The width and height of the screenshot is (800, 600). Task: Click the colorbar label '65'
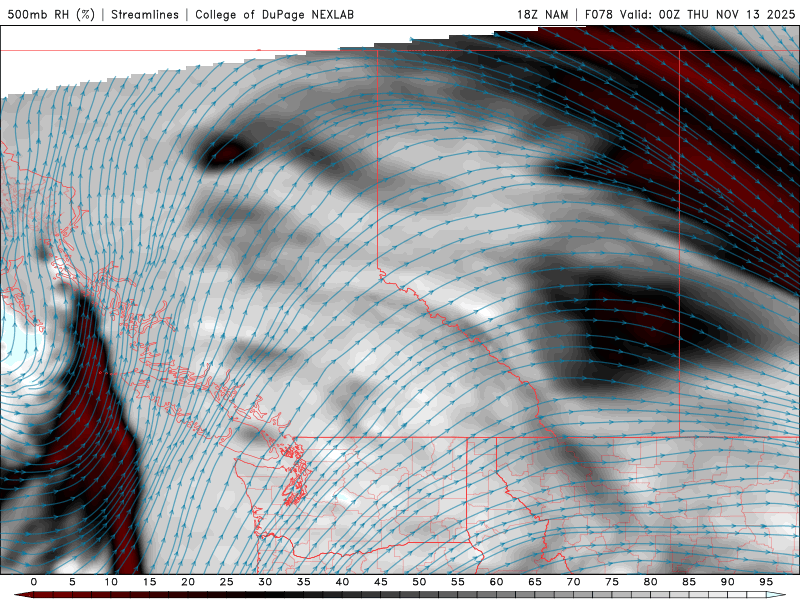tap(535, 582)
